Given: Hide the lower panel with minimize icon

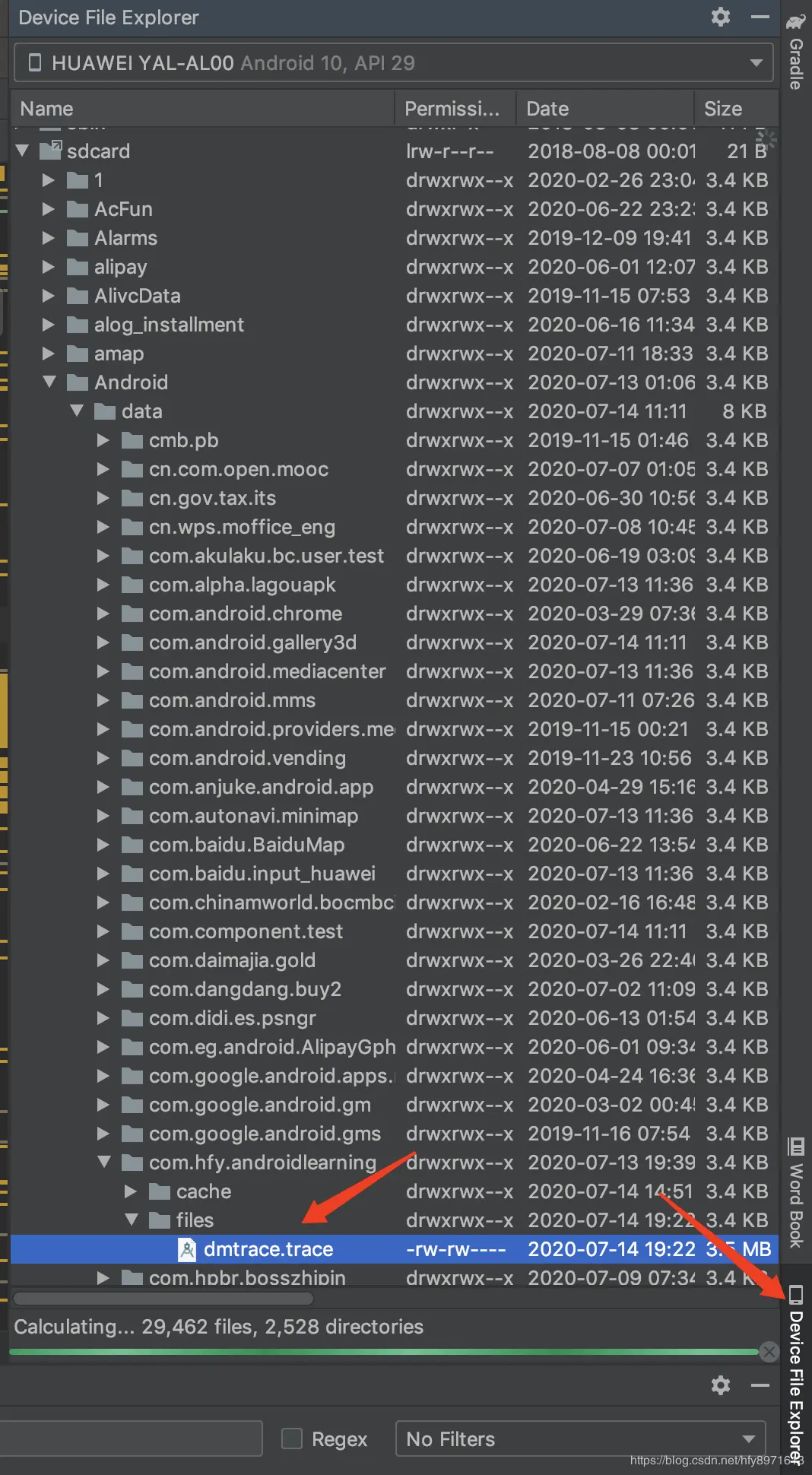Looking at the screenshot, I should (760, 1385).
